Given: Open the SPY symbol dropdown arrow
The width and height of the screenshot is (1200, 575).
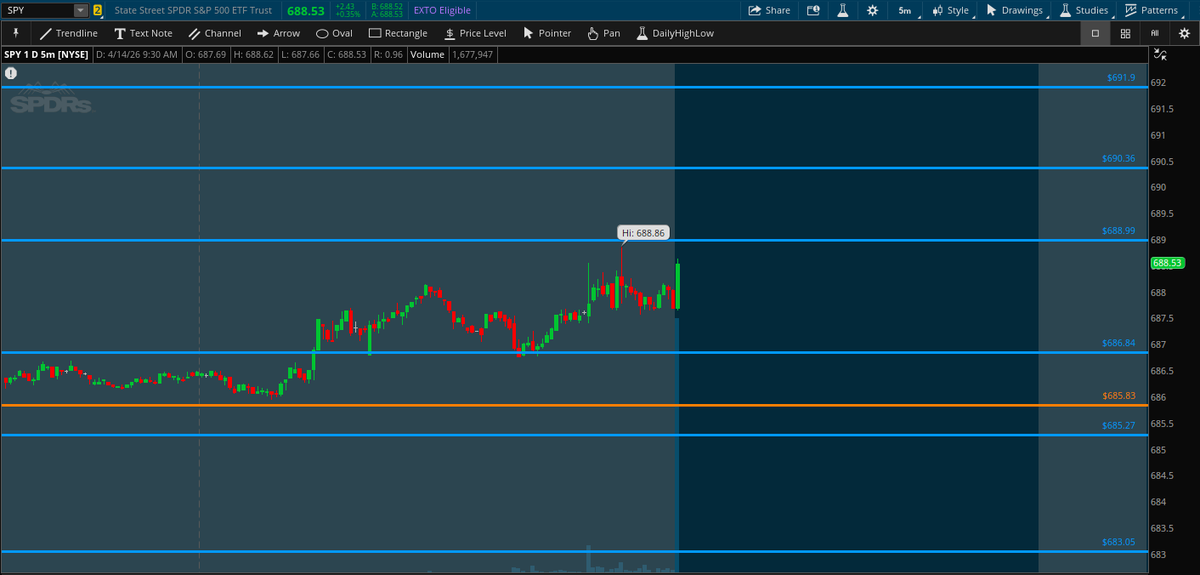Looking at the screenshot, I should (x=80, y=10).
